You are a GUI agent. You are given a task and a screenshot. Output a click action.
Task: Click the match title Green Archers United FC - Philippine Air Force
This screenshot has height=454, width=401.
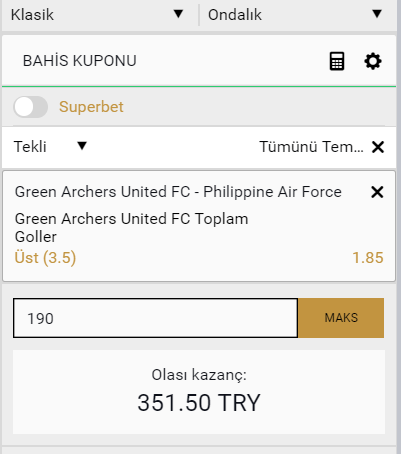[178, 192]
